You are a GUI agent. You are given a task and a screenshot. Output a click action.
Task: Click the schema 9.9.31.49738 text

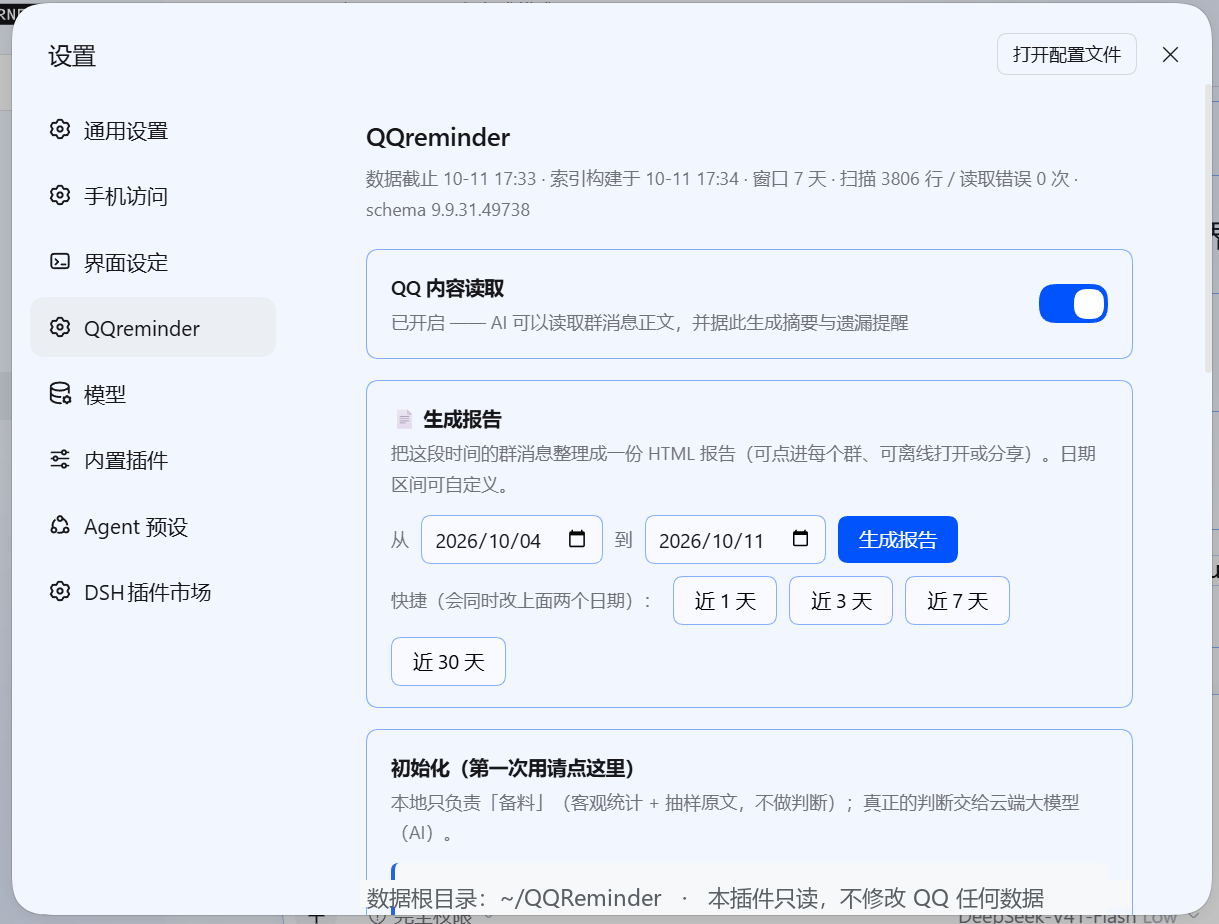point(448,210)
